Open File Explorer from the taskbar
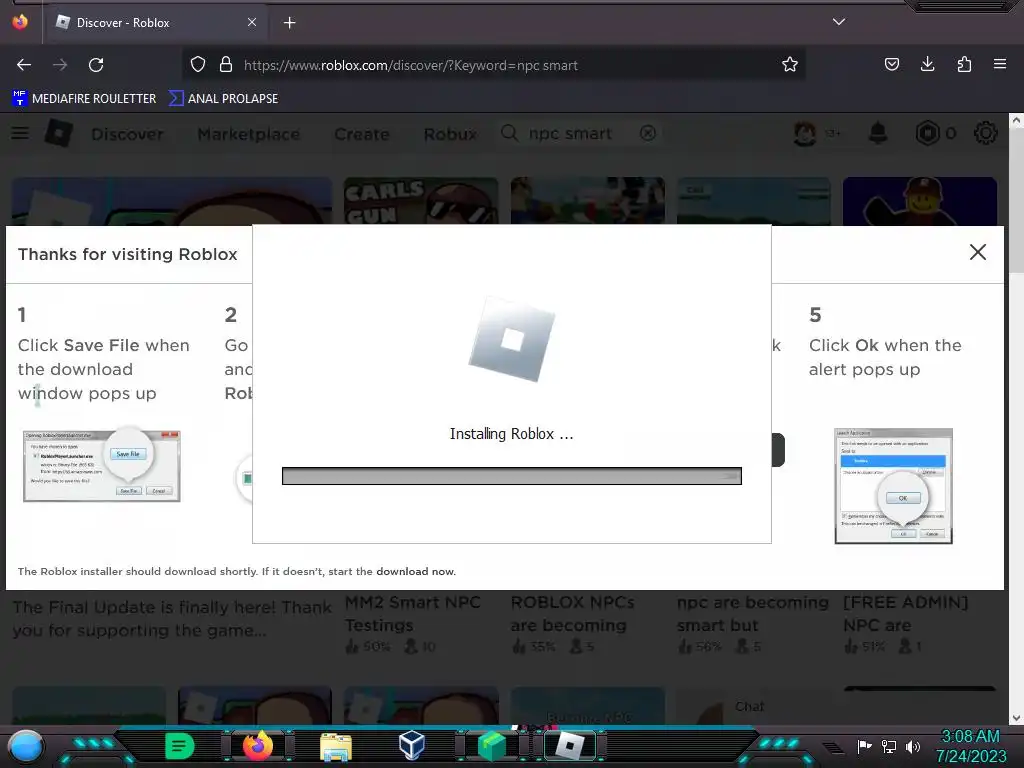Screen dimensions: 1024x768 click(x=336, y=747)
